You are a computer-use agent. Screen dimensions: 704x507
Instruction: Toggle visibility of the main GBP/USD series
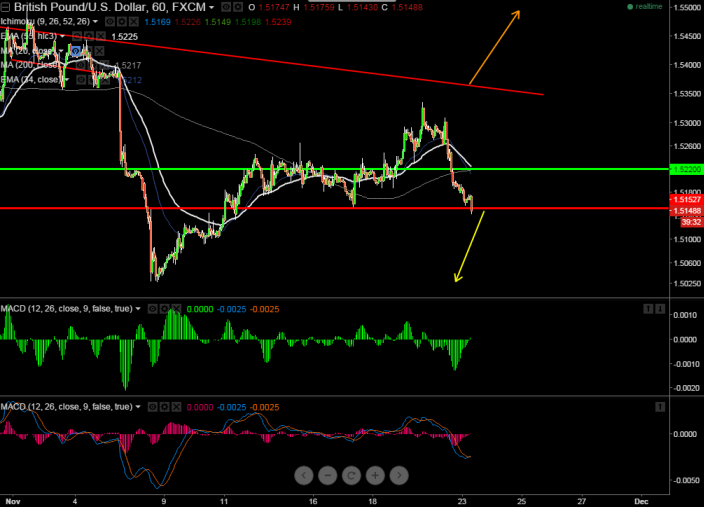[x=226, y=7]
